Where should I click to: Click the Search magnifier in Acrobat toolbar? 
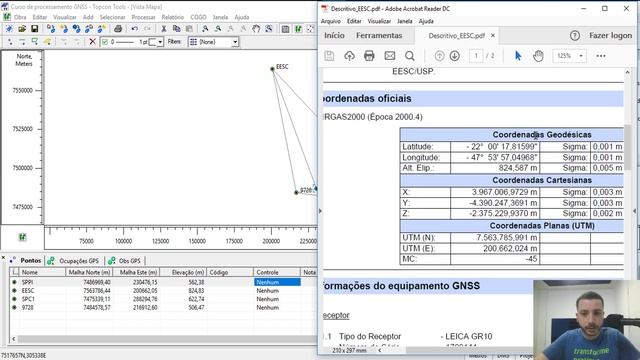coord(410,56)
